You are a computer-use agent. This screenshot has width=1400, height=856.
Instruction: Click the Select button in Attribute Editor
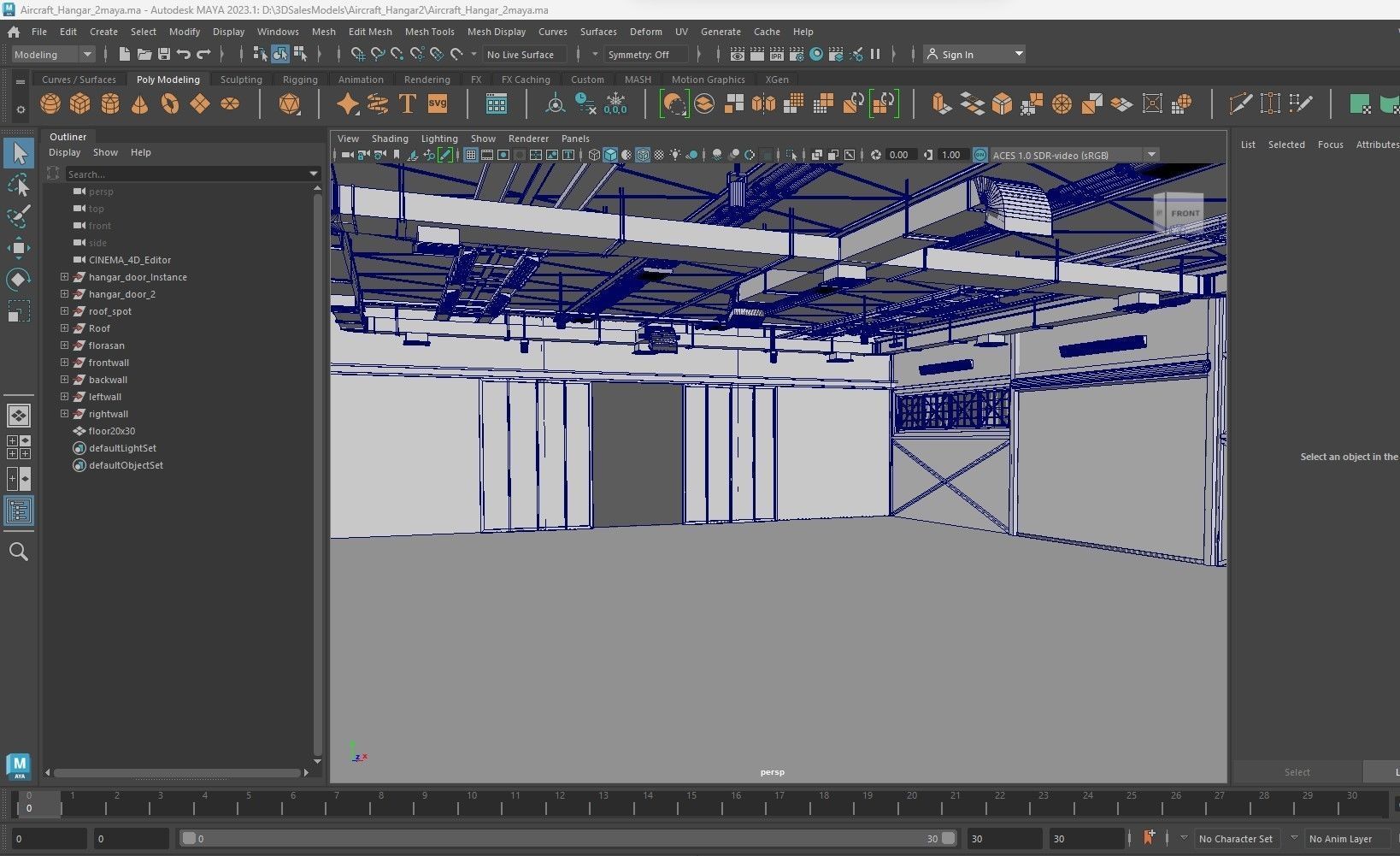pyautogui.click(x=1297, y=772)
